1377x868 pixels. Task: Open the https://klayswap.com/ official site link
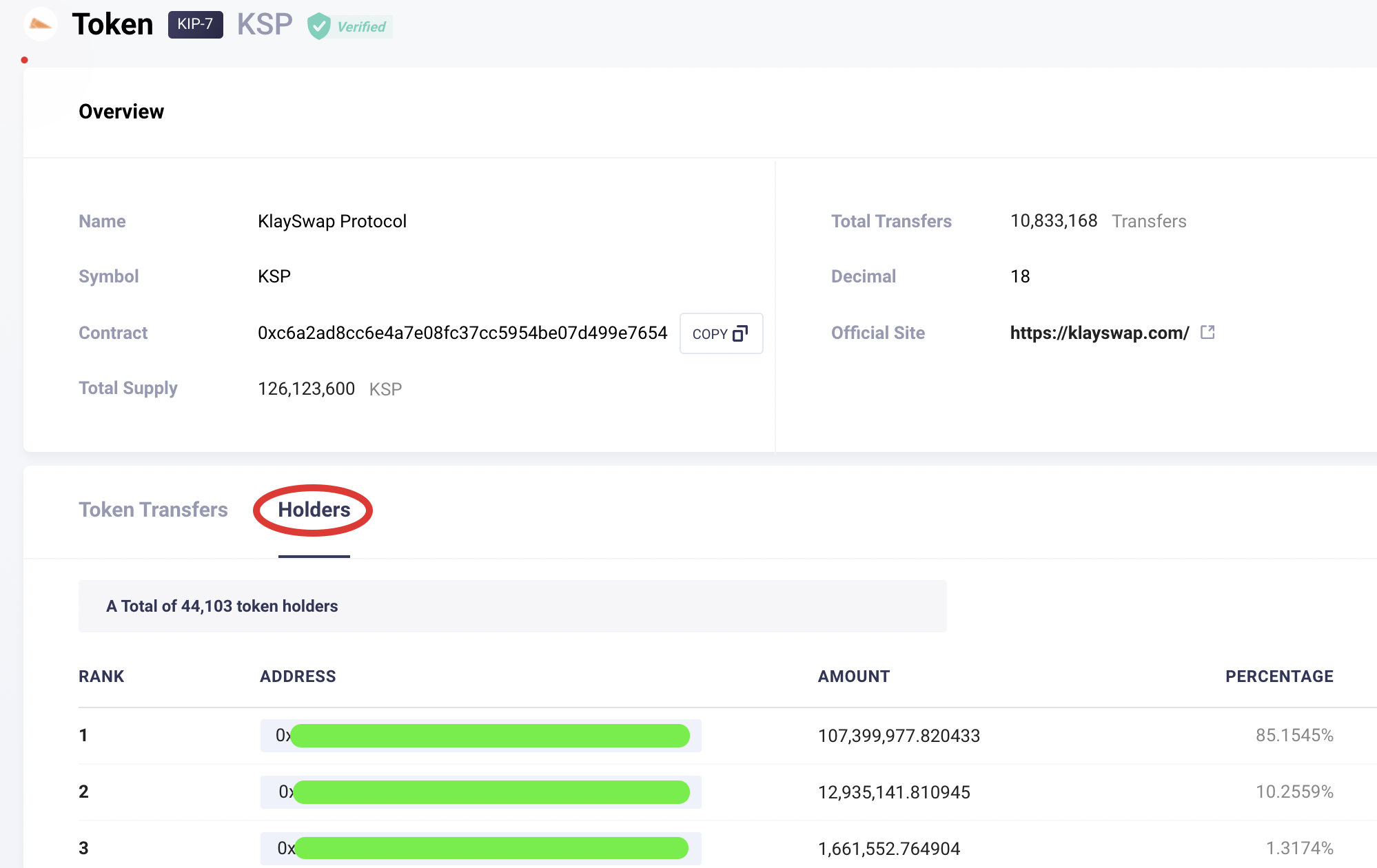pyautogui.click(x=1099, y=333)
